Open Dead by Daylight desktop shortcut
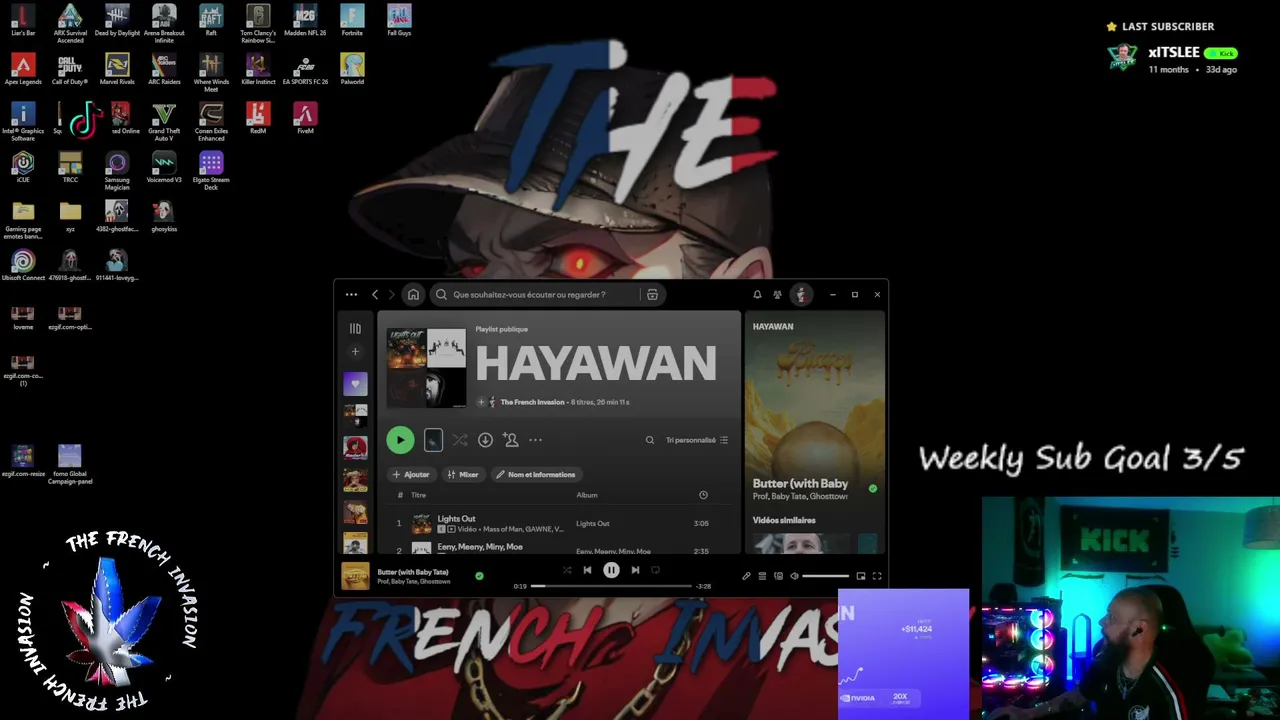Screen dimensions: 1280x720 coord(117,21)
